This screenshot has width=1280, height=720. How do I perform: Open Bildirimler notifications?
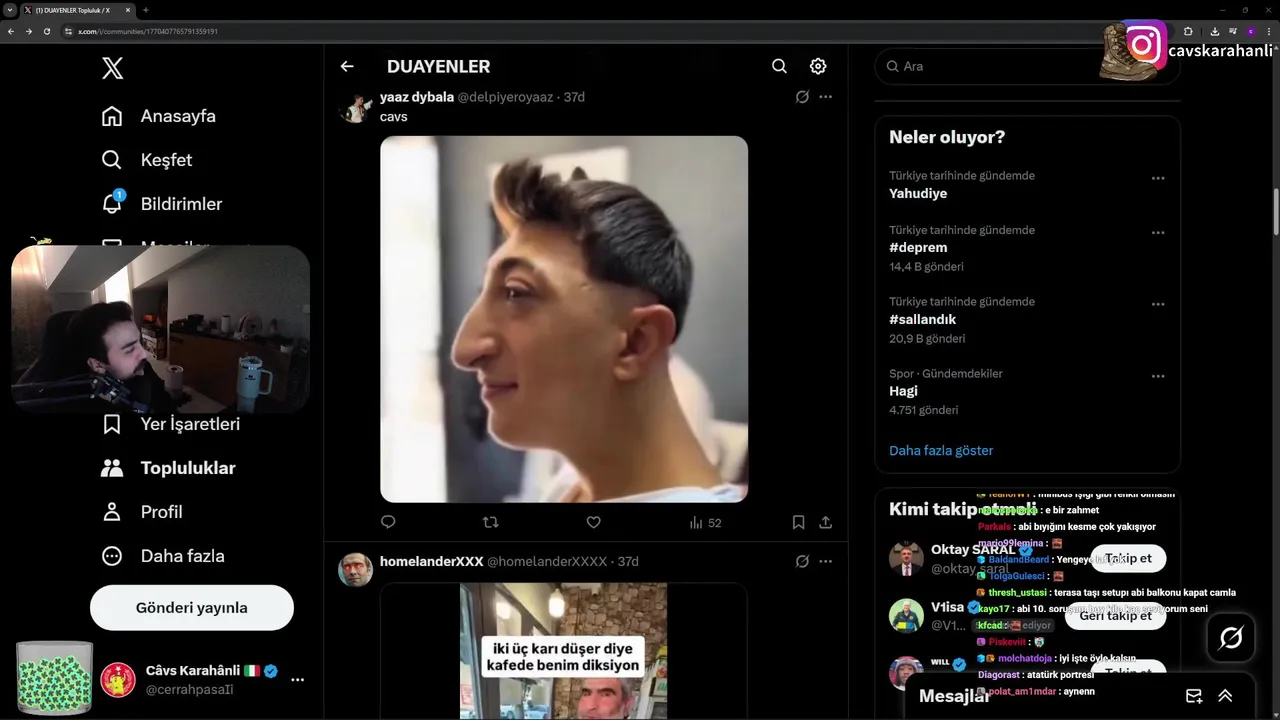click(162, 204)
